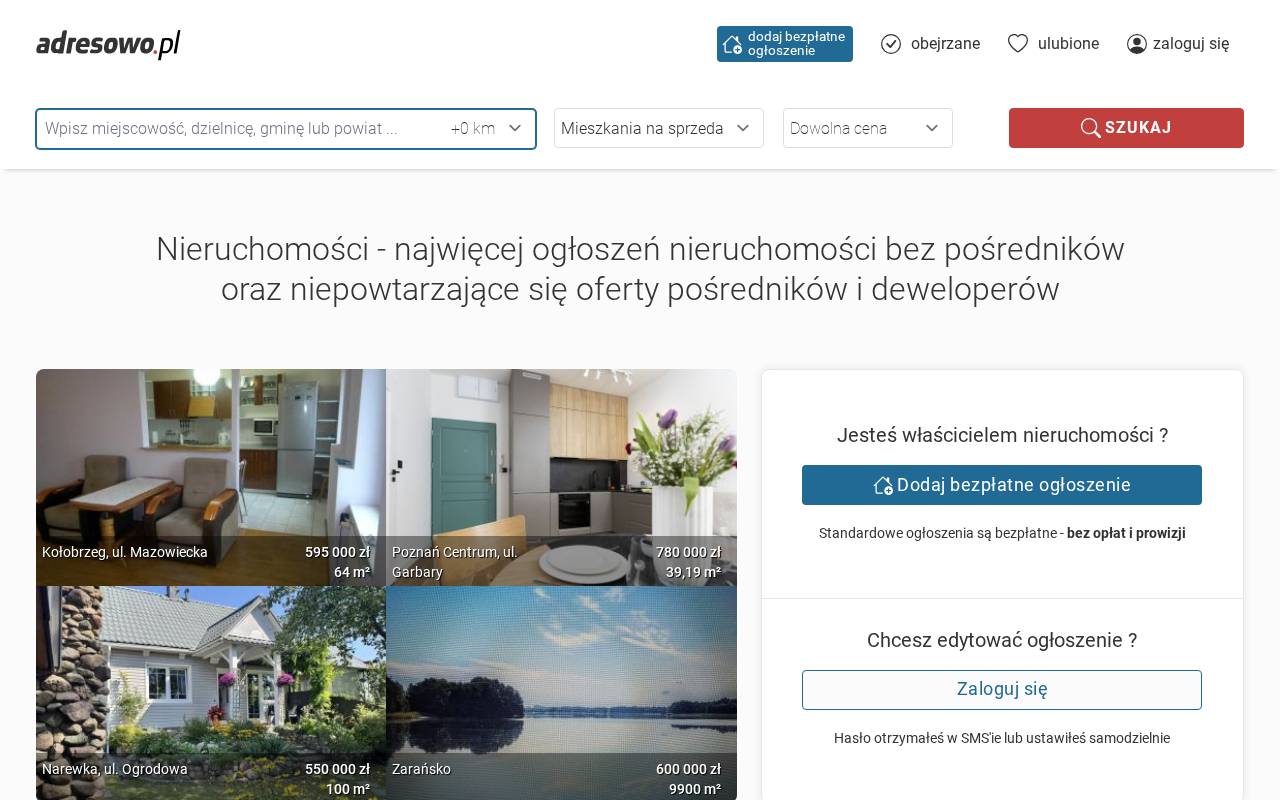Go to 'ulubione' favorites
Viewport: 1280px width, 800px height.
[x=1068, y=44]
